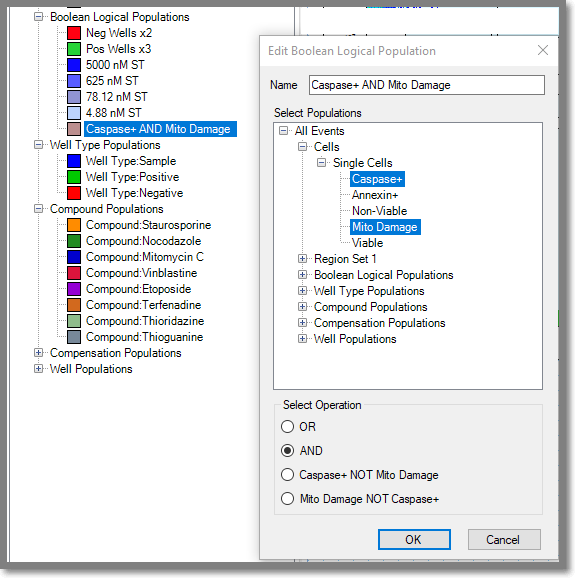This screenshot has height=578, width=575.
Task: Expand Region Set 1 in dialog tree
Action: [x=302, y=259]
